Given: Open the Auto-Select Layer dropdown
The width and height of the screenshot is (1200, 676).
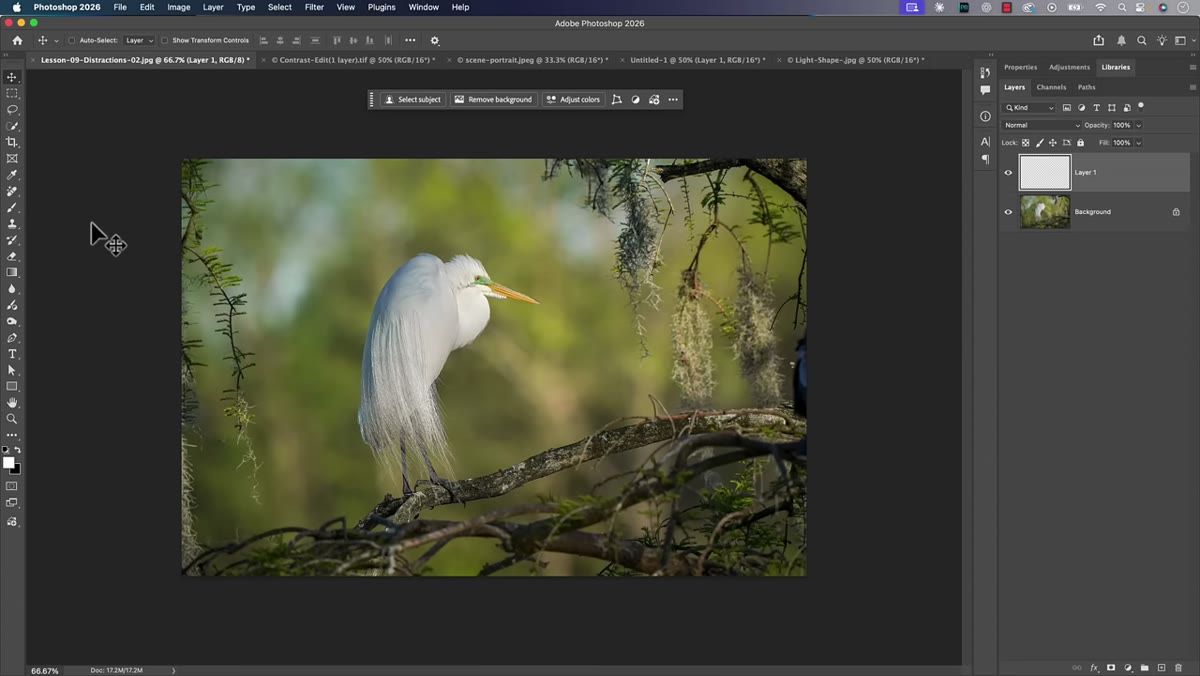Looking at the screenshot, I should pos(139,41).
